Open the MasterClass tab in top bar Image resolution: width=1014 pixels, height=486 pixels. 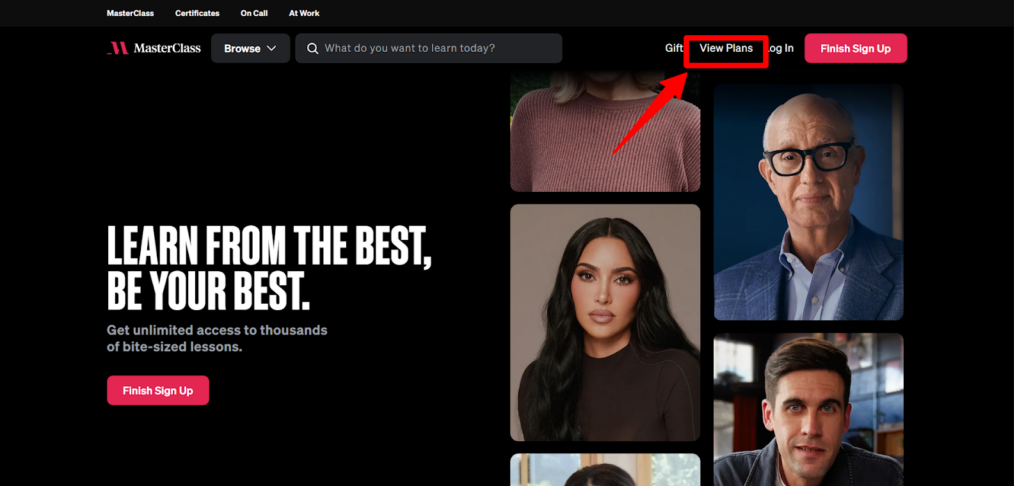[x=131, y=13]
